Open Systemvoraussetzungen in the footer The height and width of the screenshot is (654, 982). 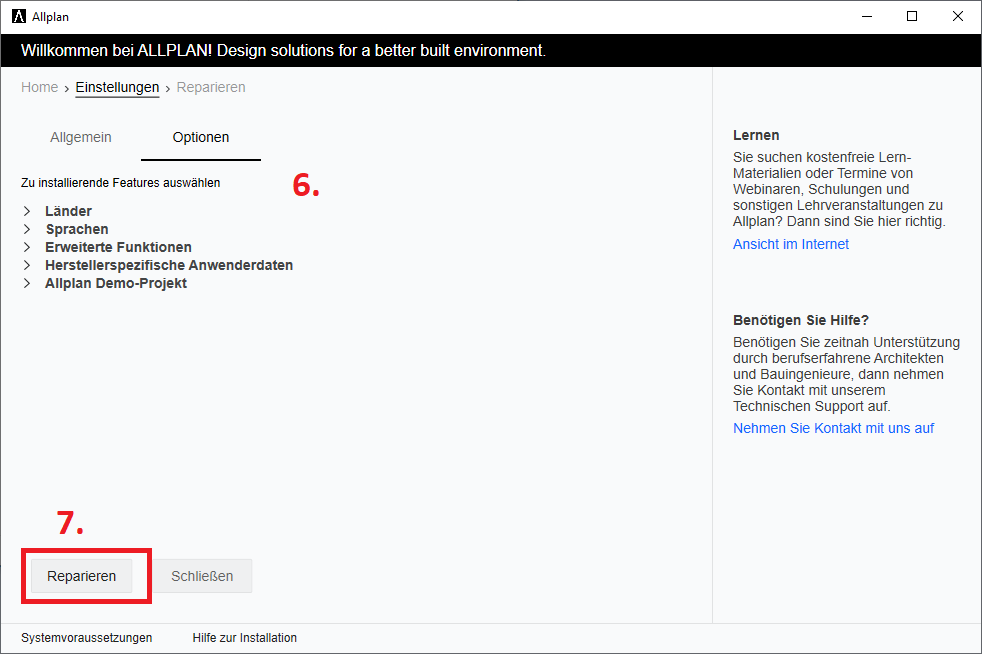87,638
